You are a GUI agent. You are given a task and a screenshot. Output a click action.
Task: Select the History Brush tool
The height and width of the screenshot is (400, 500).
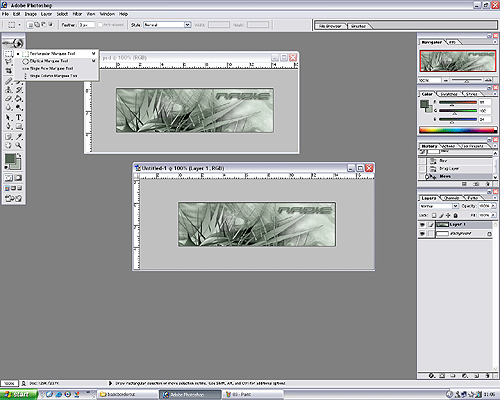point(19,90)
